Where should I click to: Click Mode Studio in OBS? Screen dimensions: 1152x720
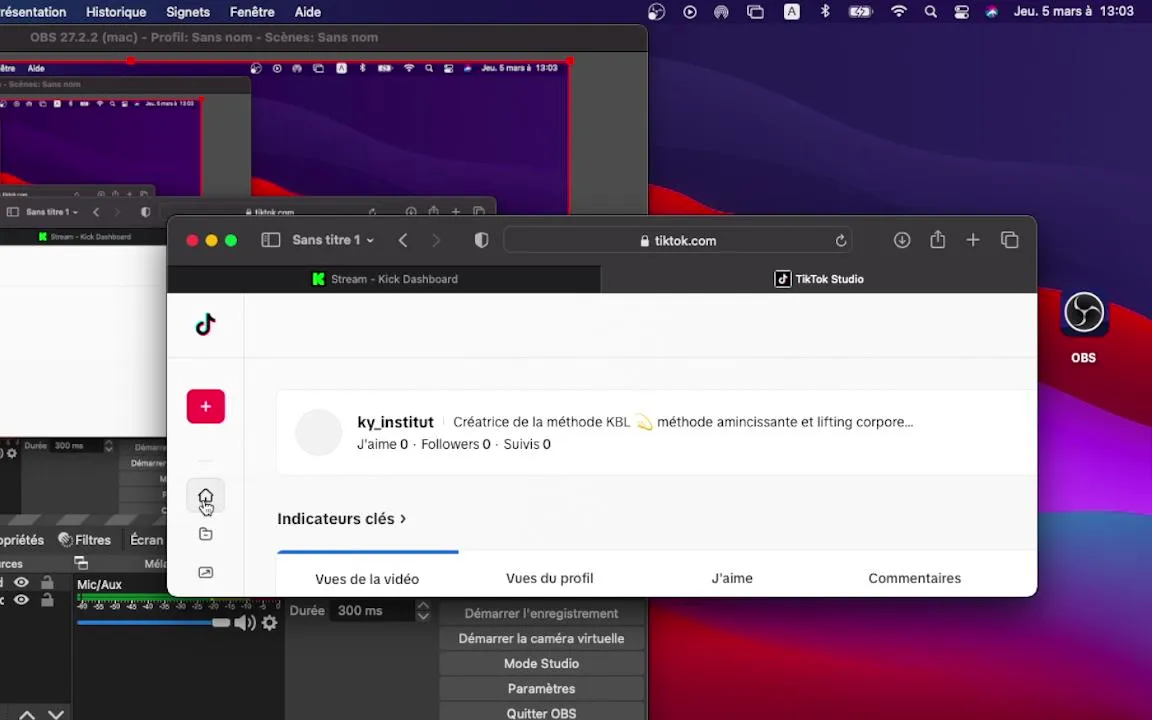tap(541, 663)
